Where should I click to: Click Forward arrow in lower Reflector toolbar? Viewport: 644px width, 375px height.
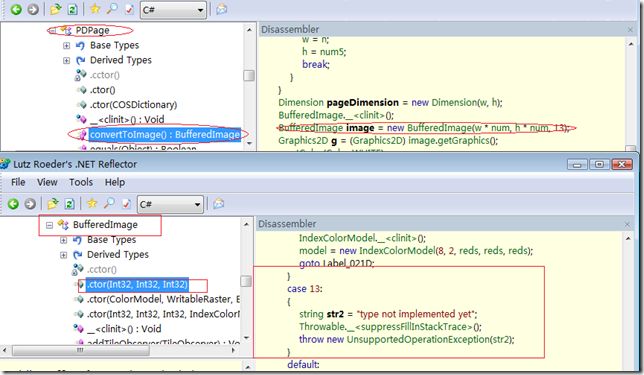tap(30, 204)
